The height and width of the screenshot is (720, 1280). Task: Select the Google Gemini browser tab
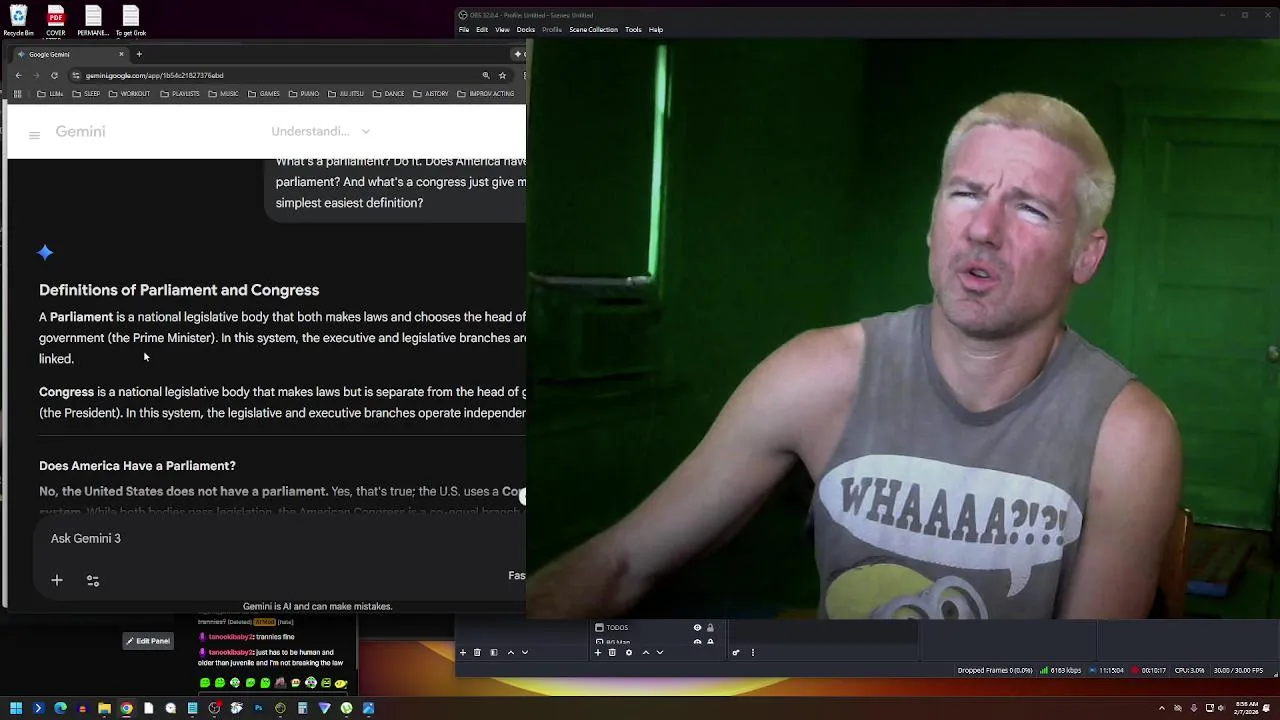(68, 54)
